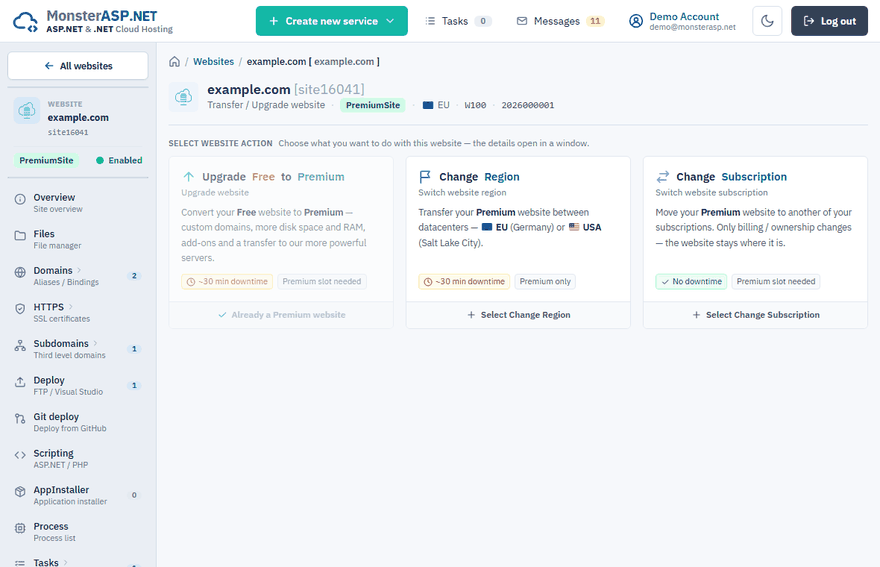Click the Demo Account user icon
This screenshot has height=567, width=880.
pos(635,21)
